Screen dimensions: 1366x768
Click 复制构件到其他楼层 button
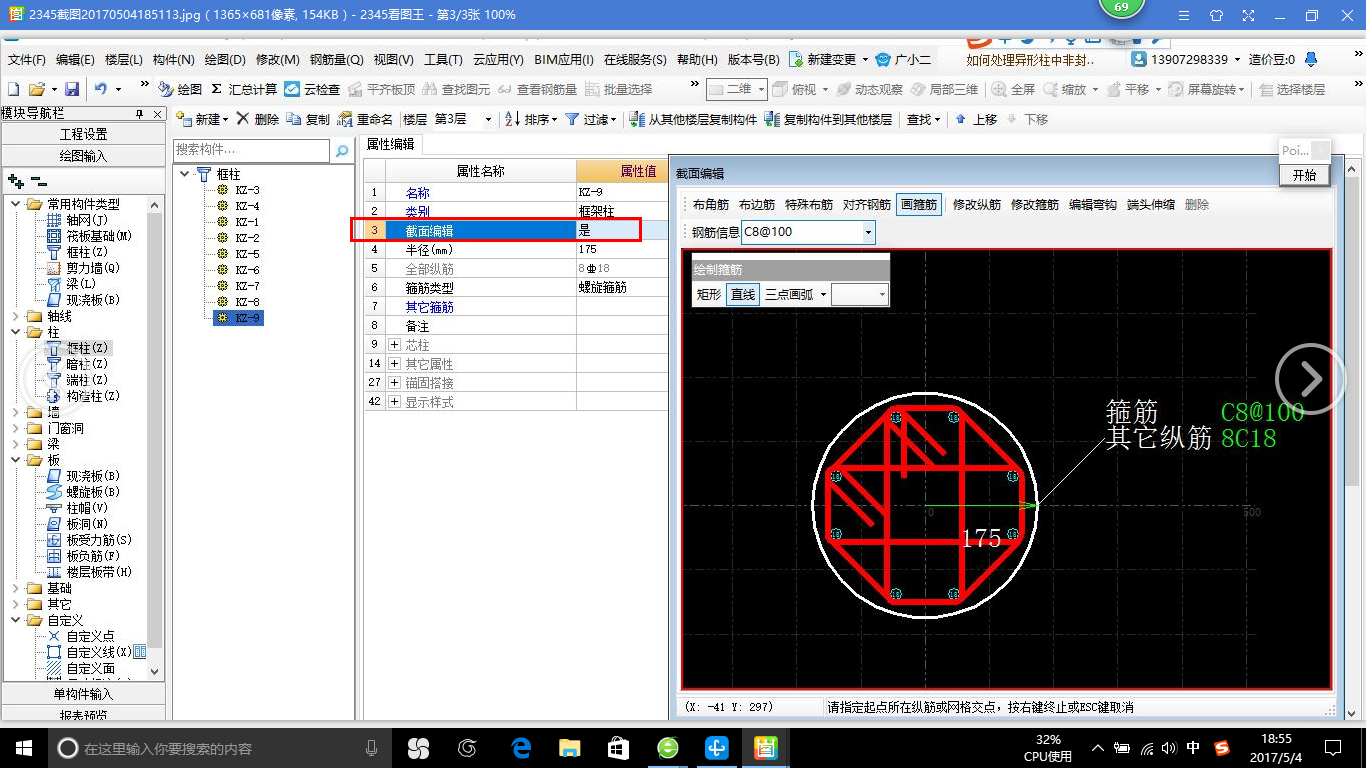(x=828, y=119)
